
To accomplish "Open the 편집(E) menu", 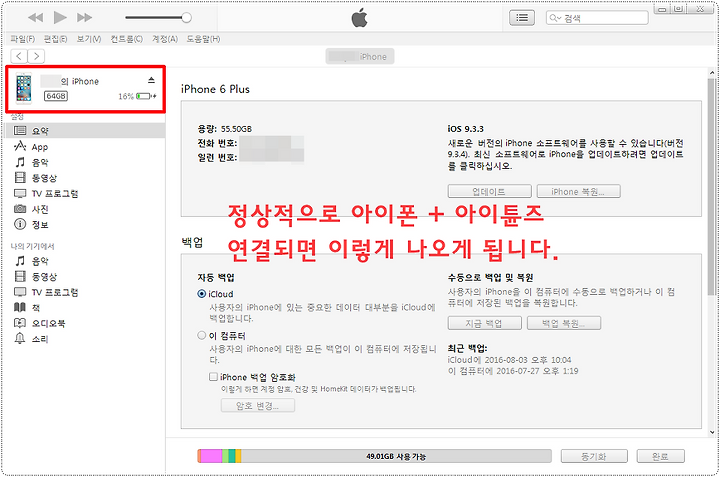I will coord(56,39).
